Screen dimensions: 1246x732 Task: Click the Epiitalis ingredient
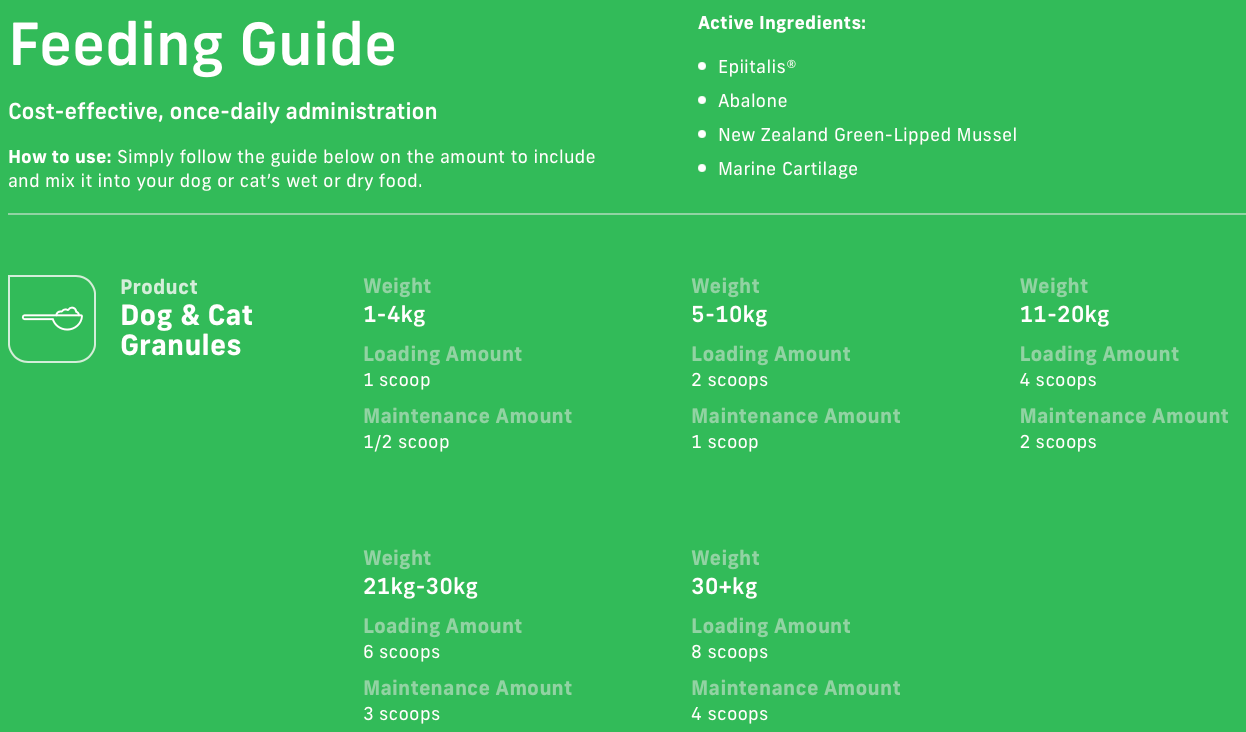tap(757, 67)
